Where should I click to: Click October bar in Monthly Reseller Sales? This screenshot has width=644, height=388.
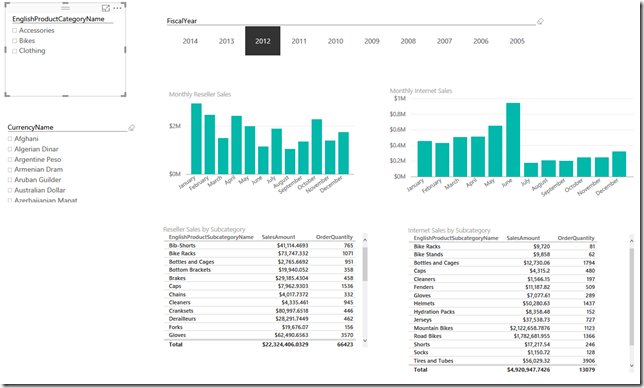coord(317,147)
